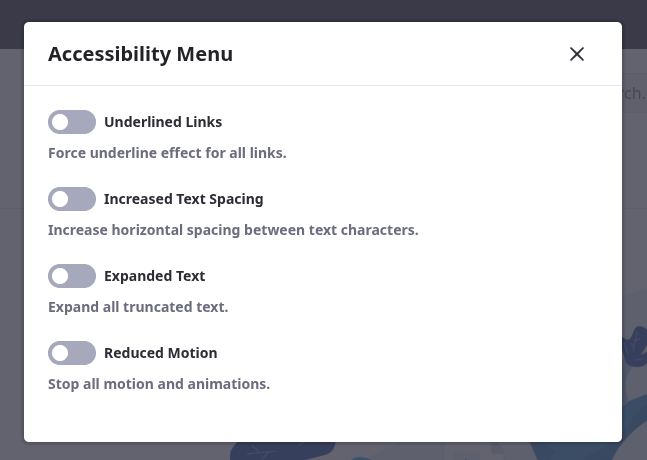Select the "Expanded Text" option label
The height and width of the screenshot is (460, 647).
[x=154, y=276]
